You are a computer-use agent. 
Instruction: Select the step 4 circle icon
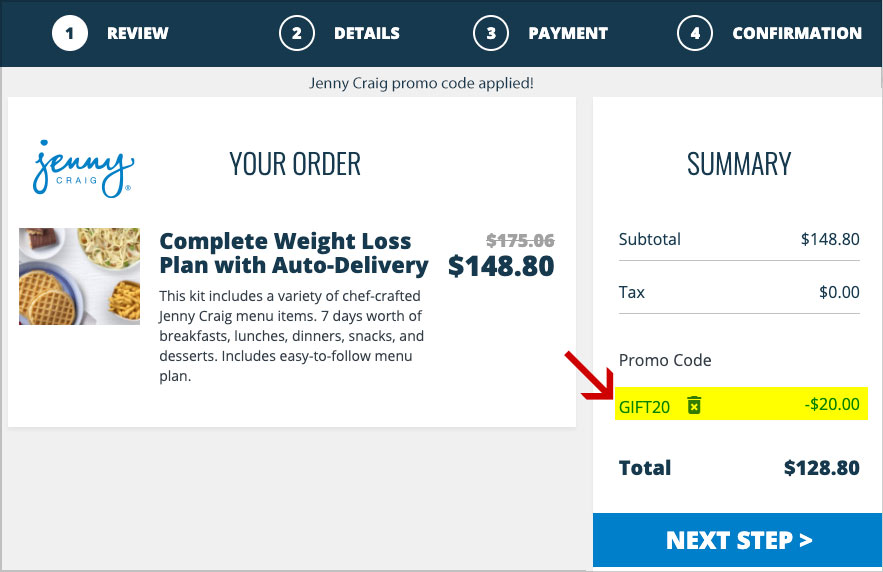point(695,33)
